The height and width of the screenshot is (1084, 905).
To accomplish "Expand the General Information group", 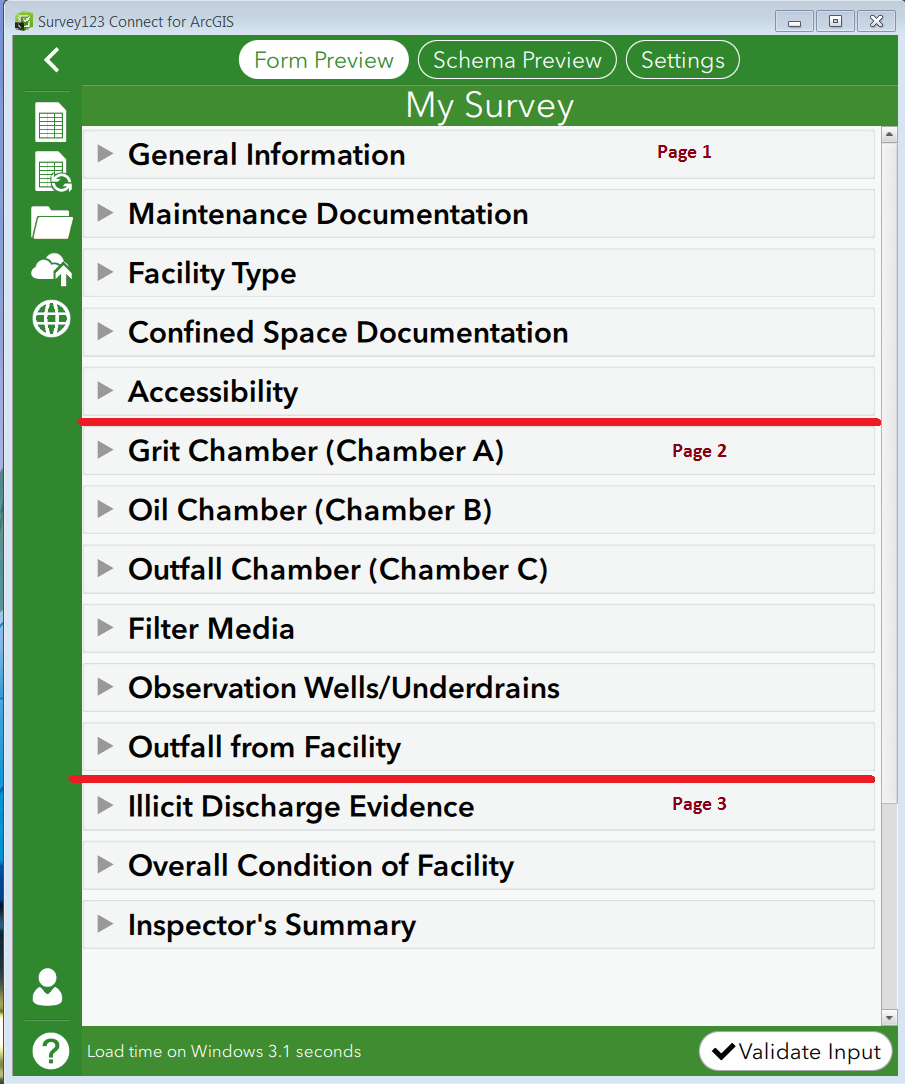I will [478, 154].
